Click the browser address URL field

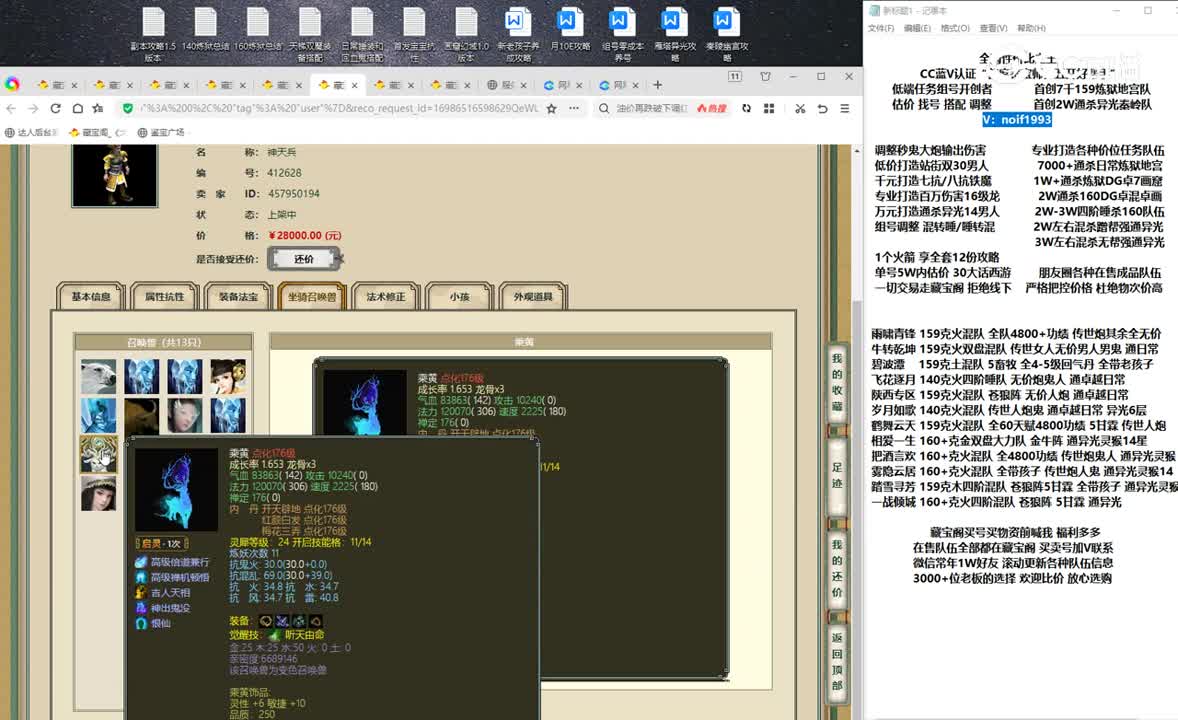(x=338, y=108)
